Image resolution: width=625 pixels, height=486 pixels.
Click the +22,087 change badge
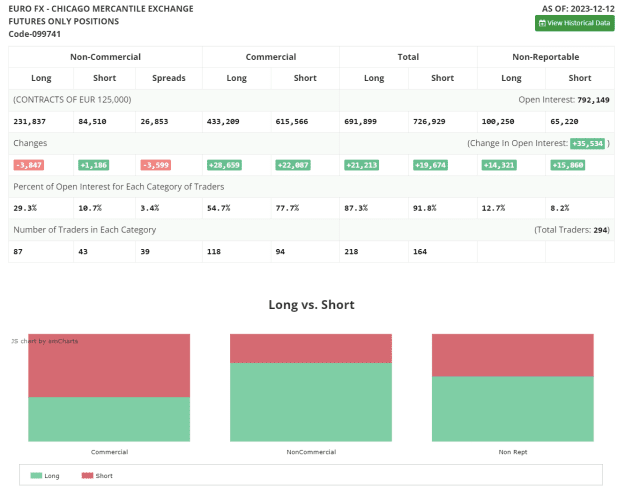[x=293, y=165]
